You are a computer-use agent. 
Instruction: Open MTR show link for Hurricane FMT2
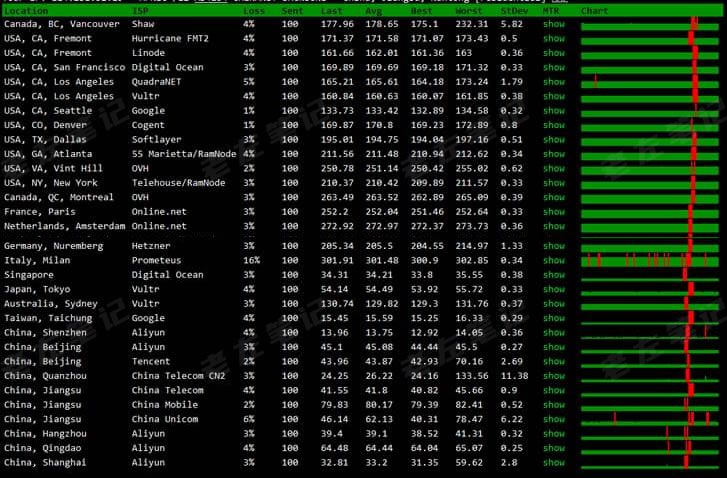point(553,38)
